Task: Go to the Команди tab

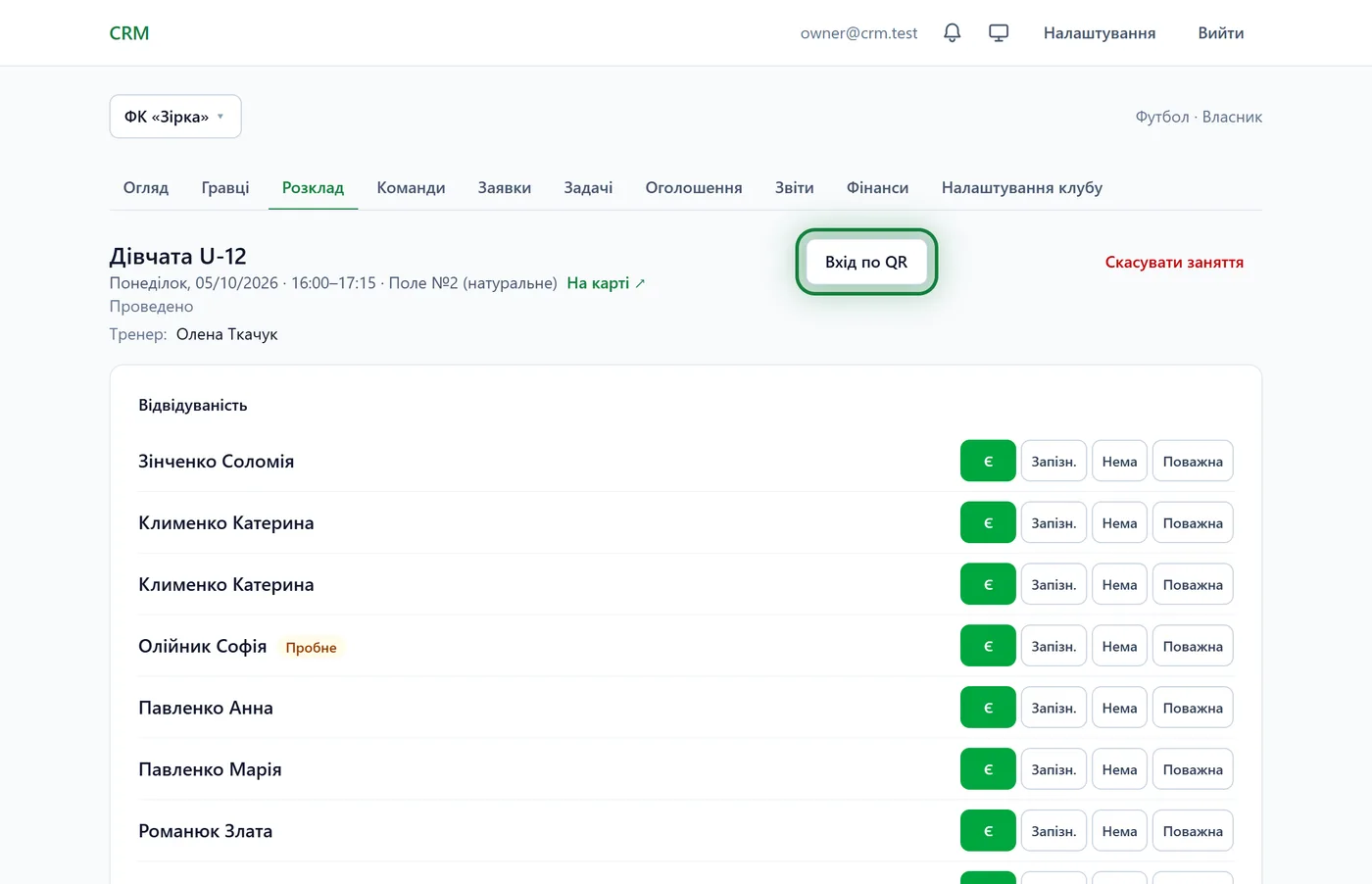Action: tap(411, 188)
